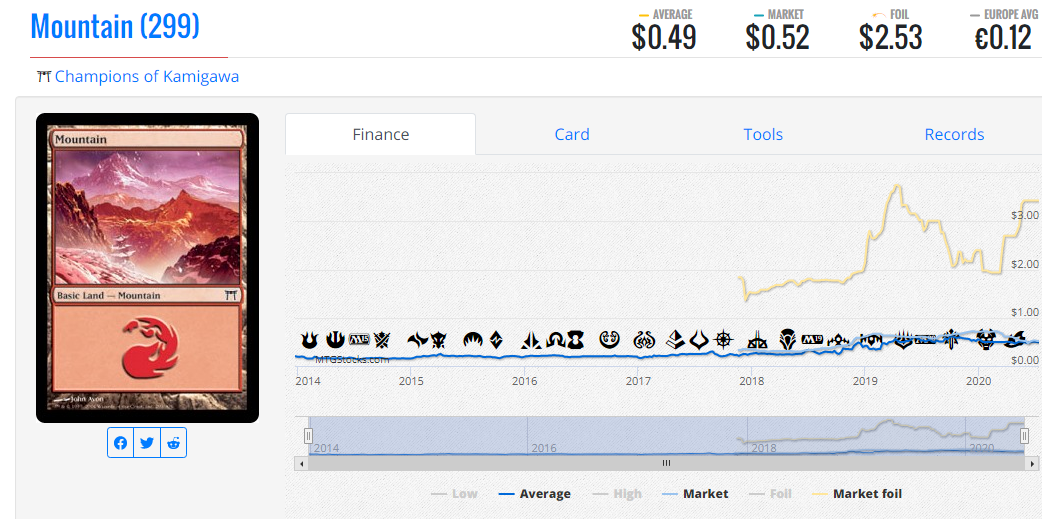Click the compass-shaped Ixalan set symbol
This screenshot has height=519, width=1042.
(724, 340)
